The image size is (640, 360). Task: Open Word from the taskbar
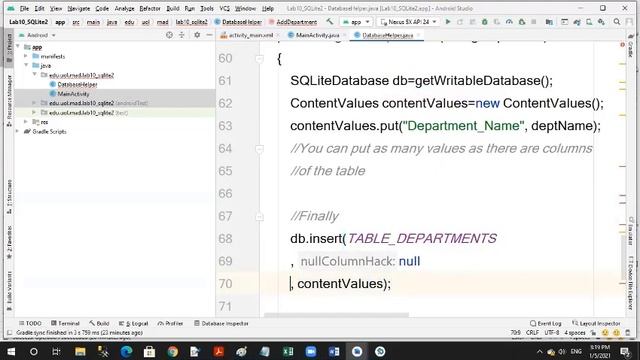click(x=334, y=351)
